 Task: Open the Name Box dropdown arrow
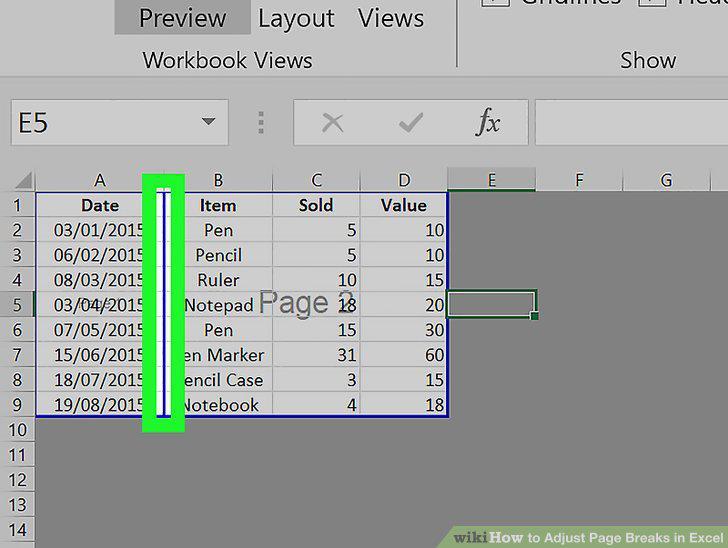click(208, 122)
